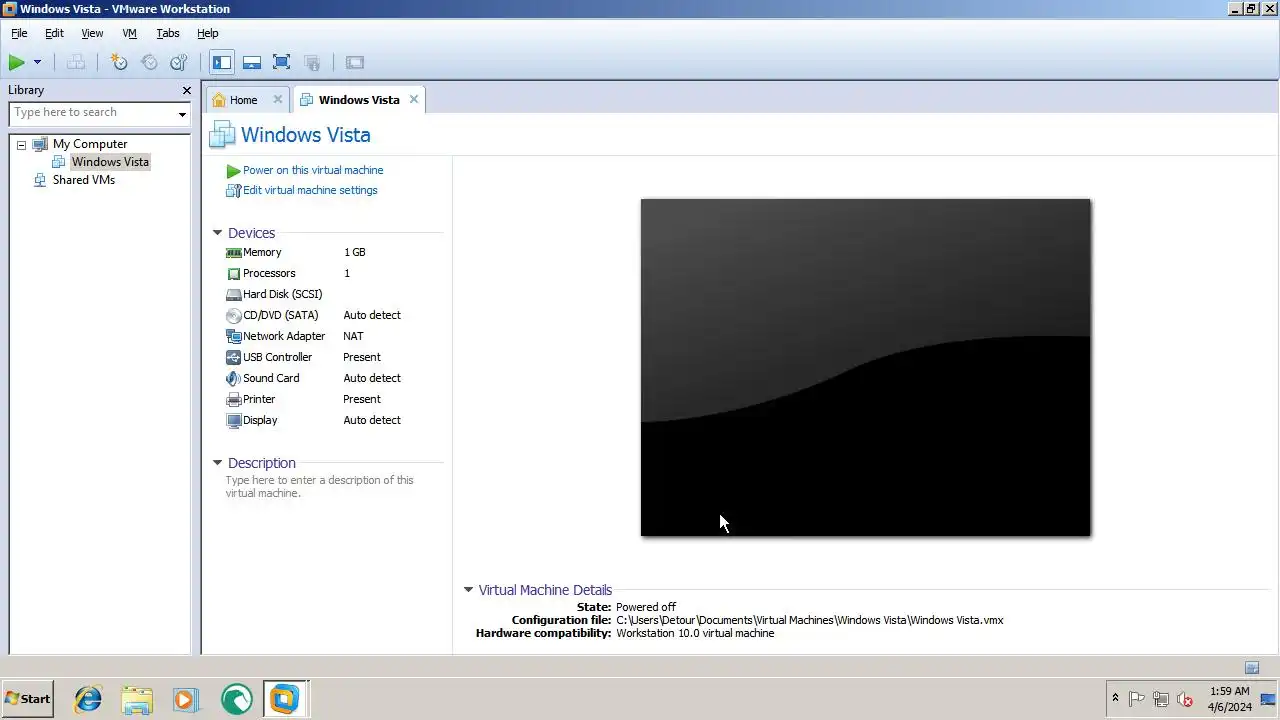Open the Edit menu
The width and height of the screenshot is (1280, 720).
coord(54,33)
